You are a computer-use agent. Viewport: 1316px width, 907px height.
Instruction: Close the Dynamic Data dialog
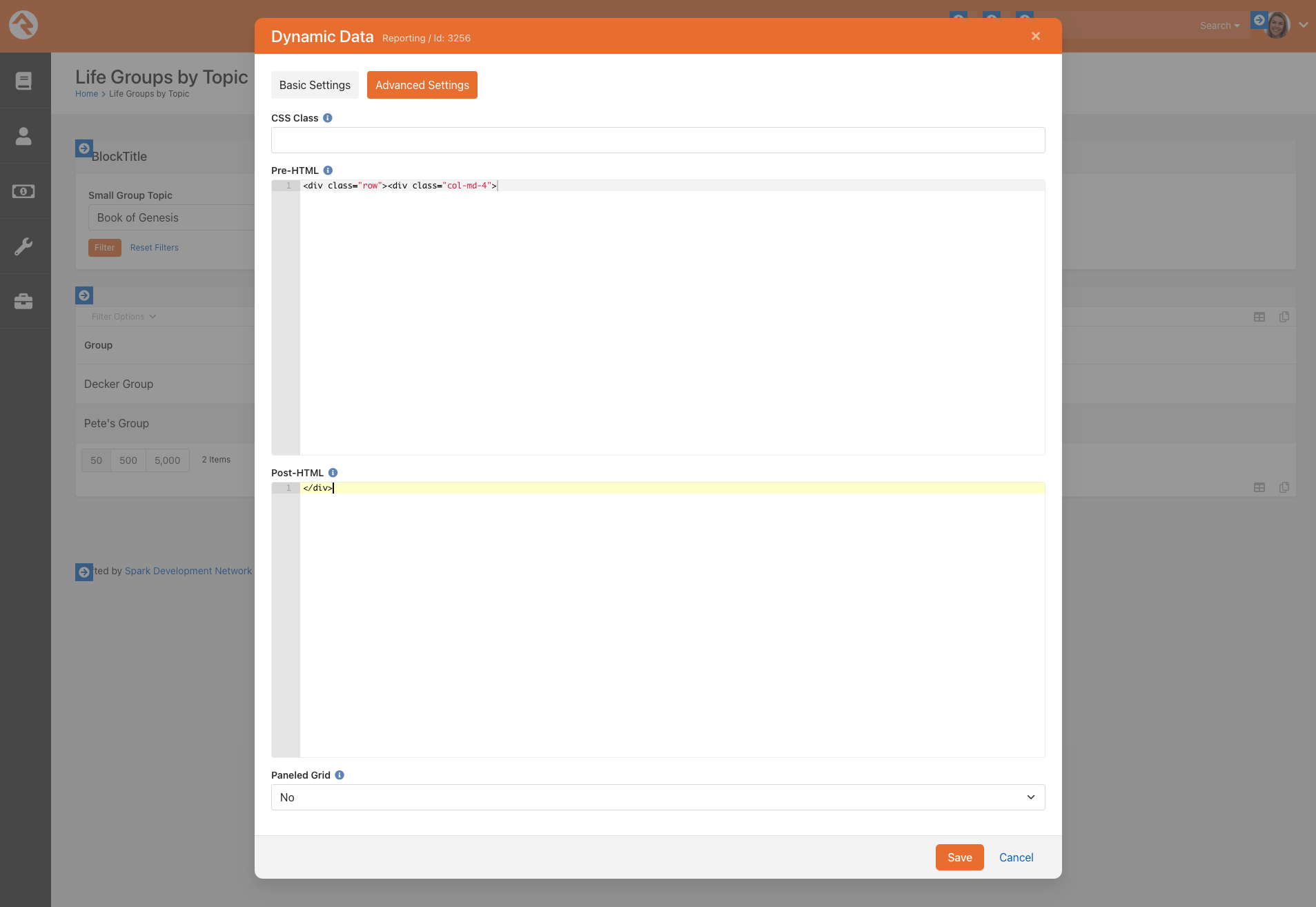click(1036, 36)
